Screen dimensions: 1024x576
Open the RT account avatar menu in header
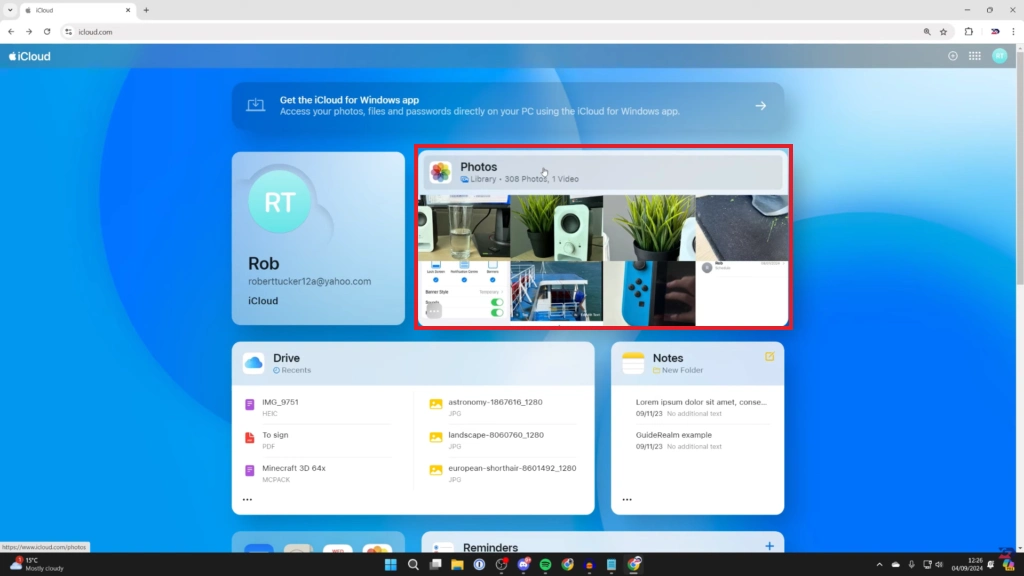click(999, 56)
